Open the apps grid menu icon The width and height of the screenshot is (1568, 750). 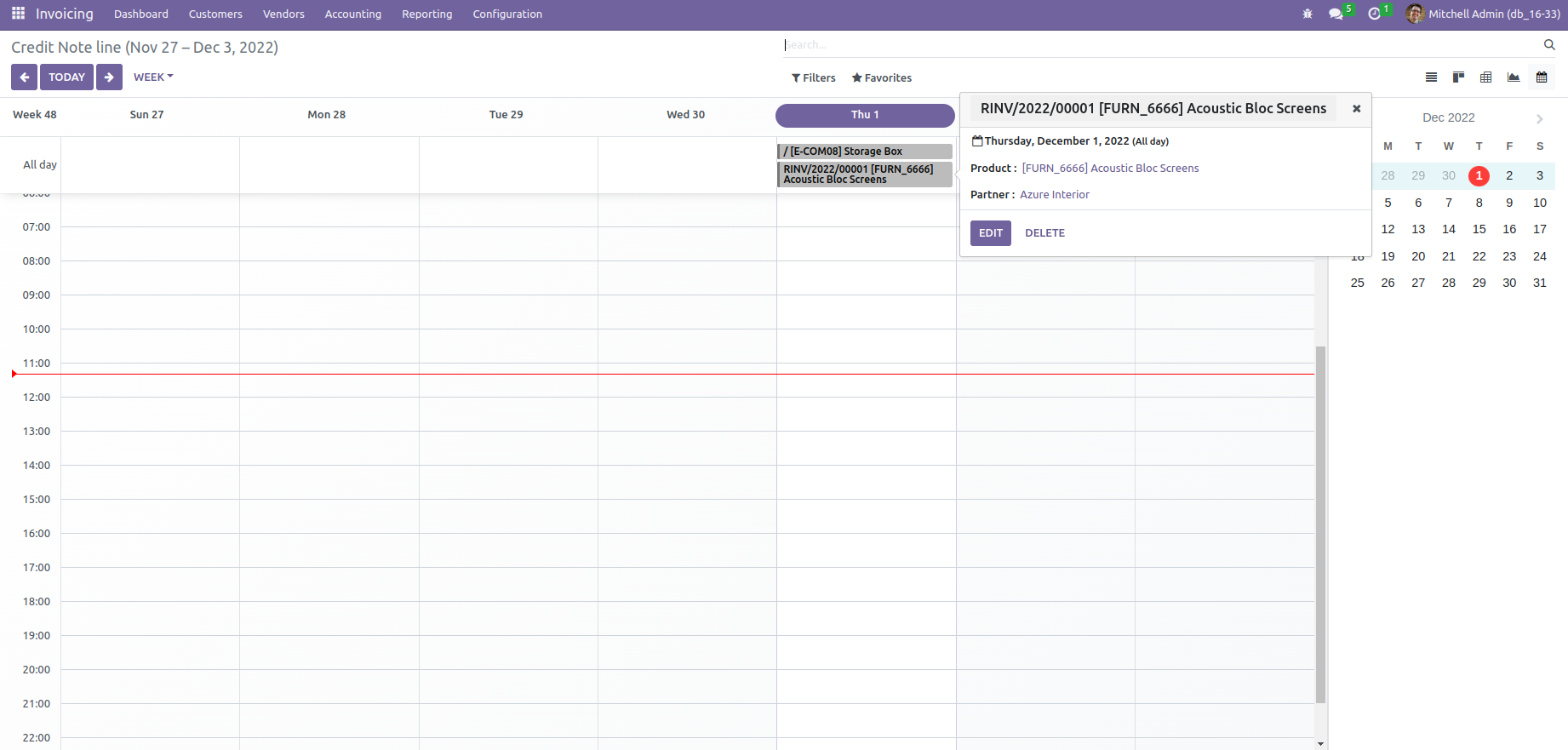tap(18, 14)
